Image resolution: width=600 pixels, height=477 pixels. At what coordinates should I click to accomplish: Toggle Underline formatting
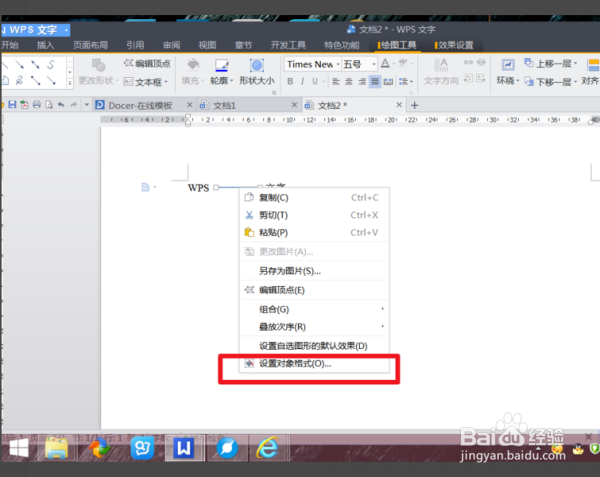tap(315, 81)
